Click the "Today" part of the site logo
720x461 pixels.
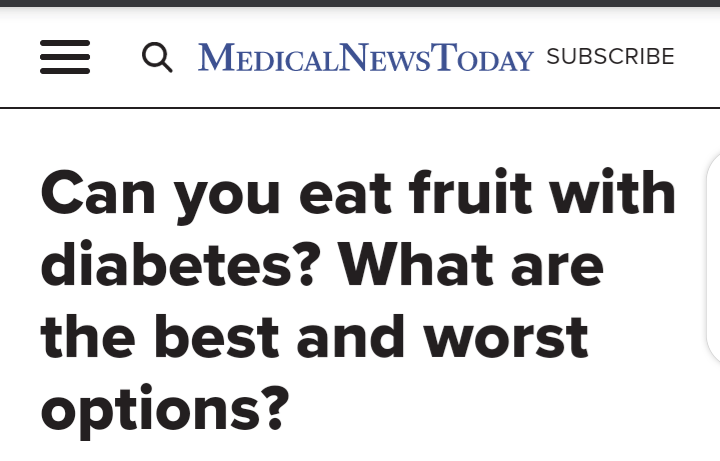(x=484, y=57)
